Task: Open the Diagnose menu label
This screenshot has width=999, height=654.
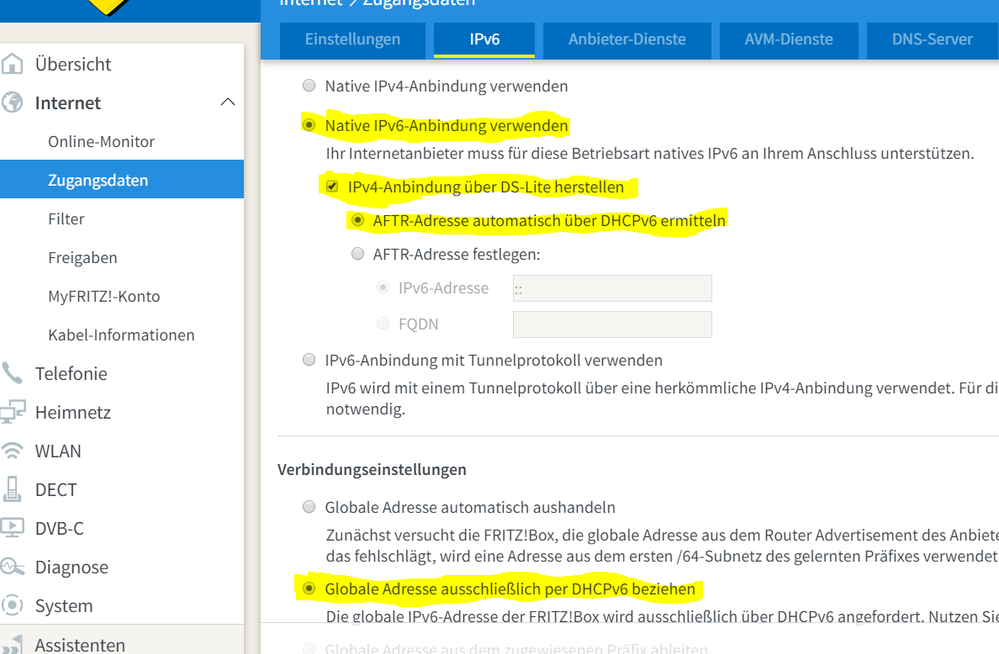Action: point(71,567)
